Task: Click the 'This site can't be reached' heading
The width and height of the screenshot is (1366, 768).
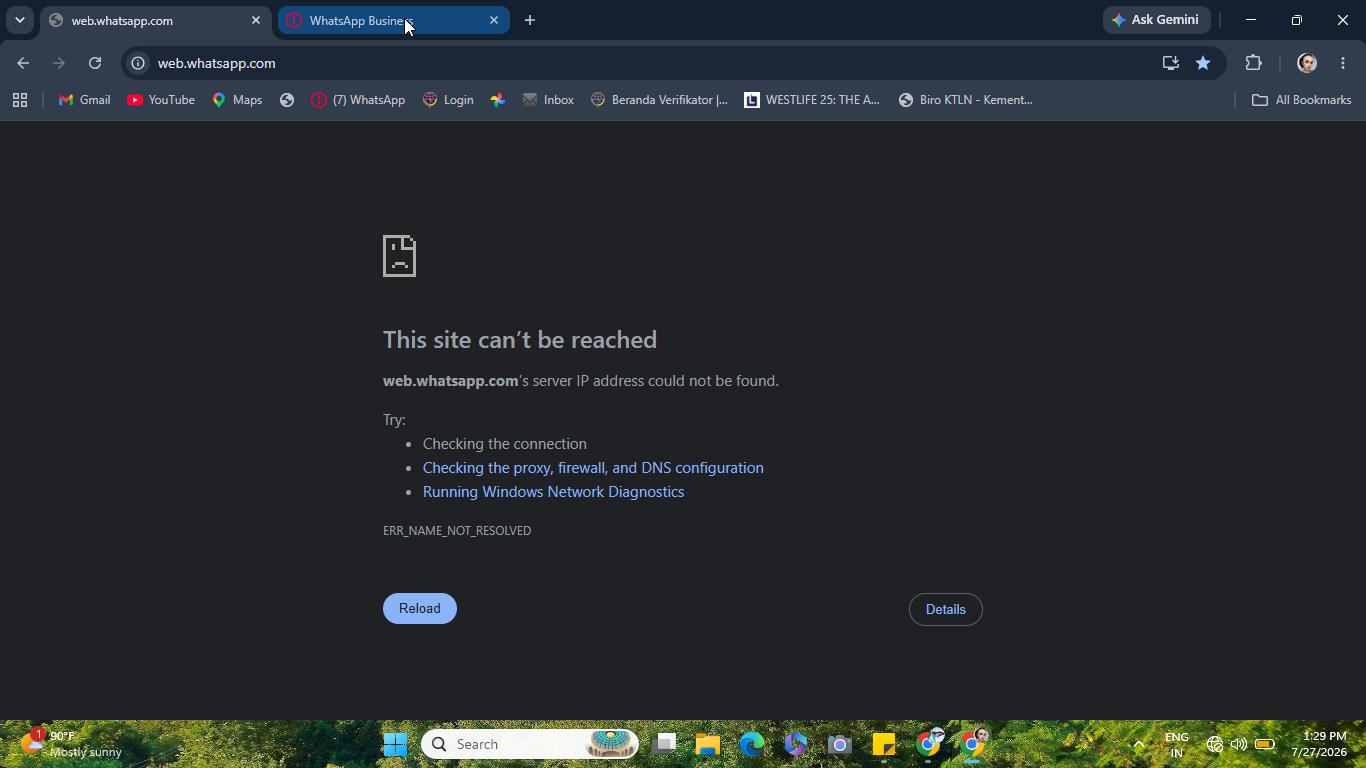Action: click(x=520, y=340)
